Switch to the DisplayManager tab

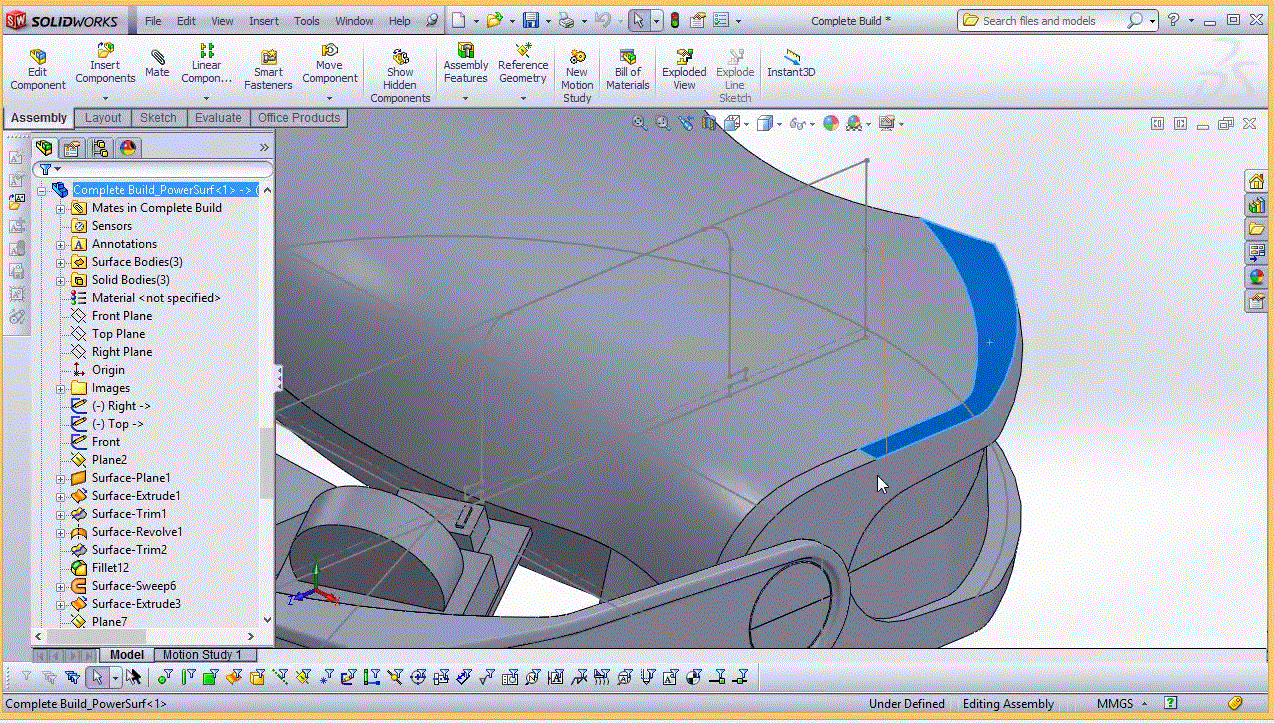(127, 148)
